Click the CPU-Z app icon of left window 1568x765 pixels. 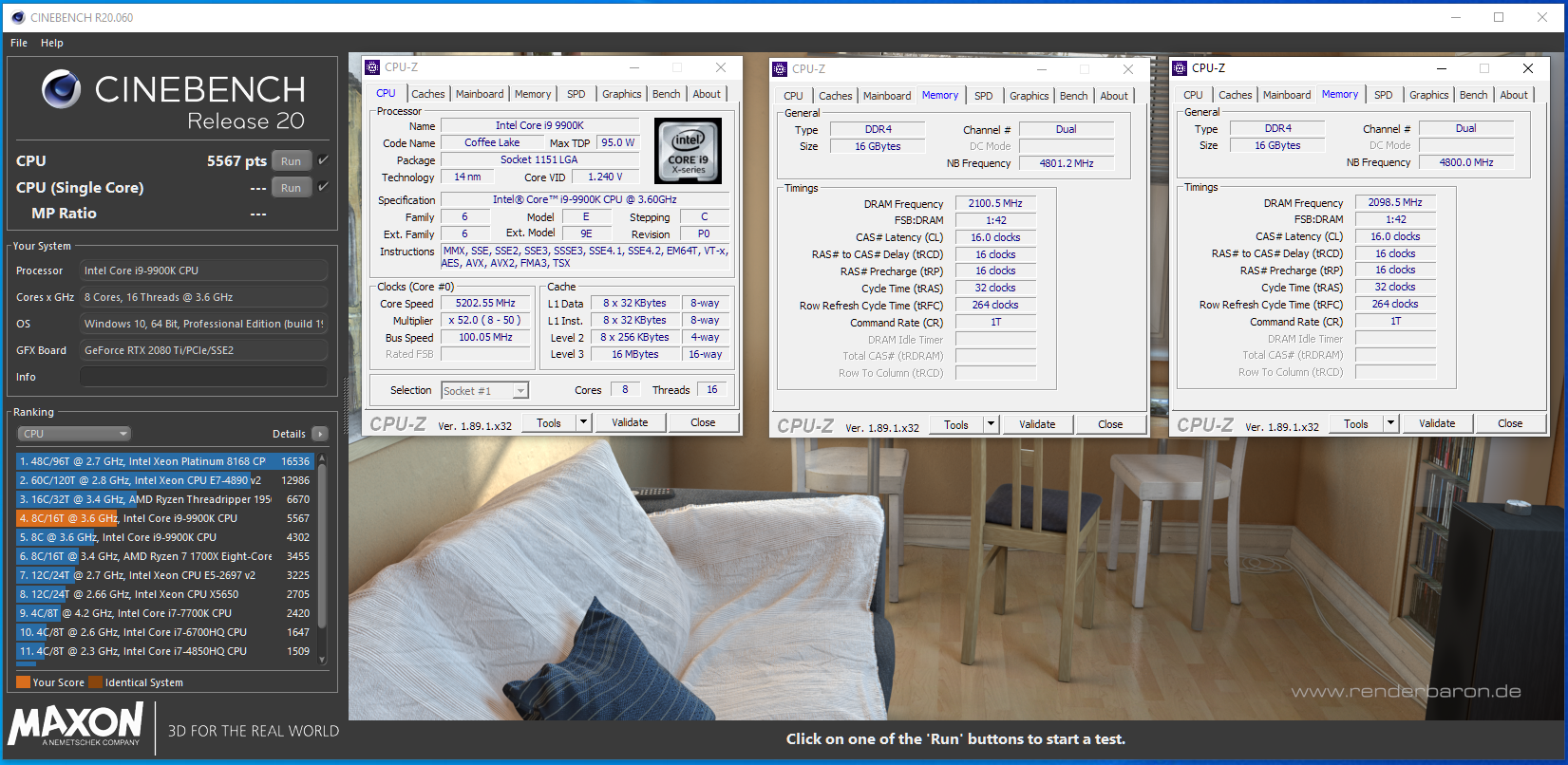(x=372, y=67)
